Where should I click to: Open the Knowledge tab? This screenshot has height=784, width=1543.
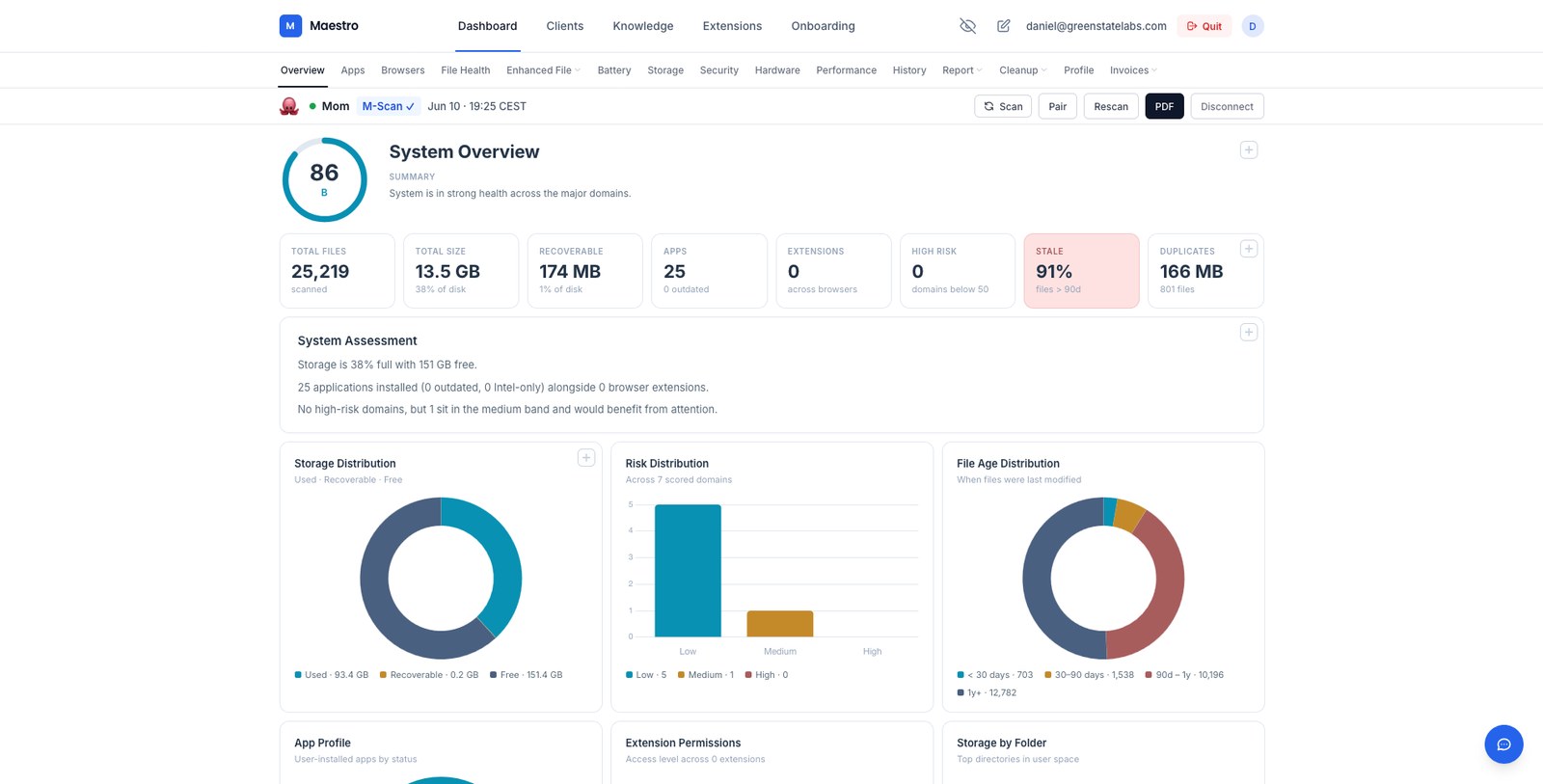click(x=643, y=26)
